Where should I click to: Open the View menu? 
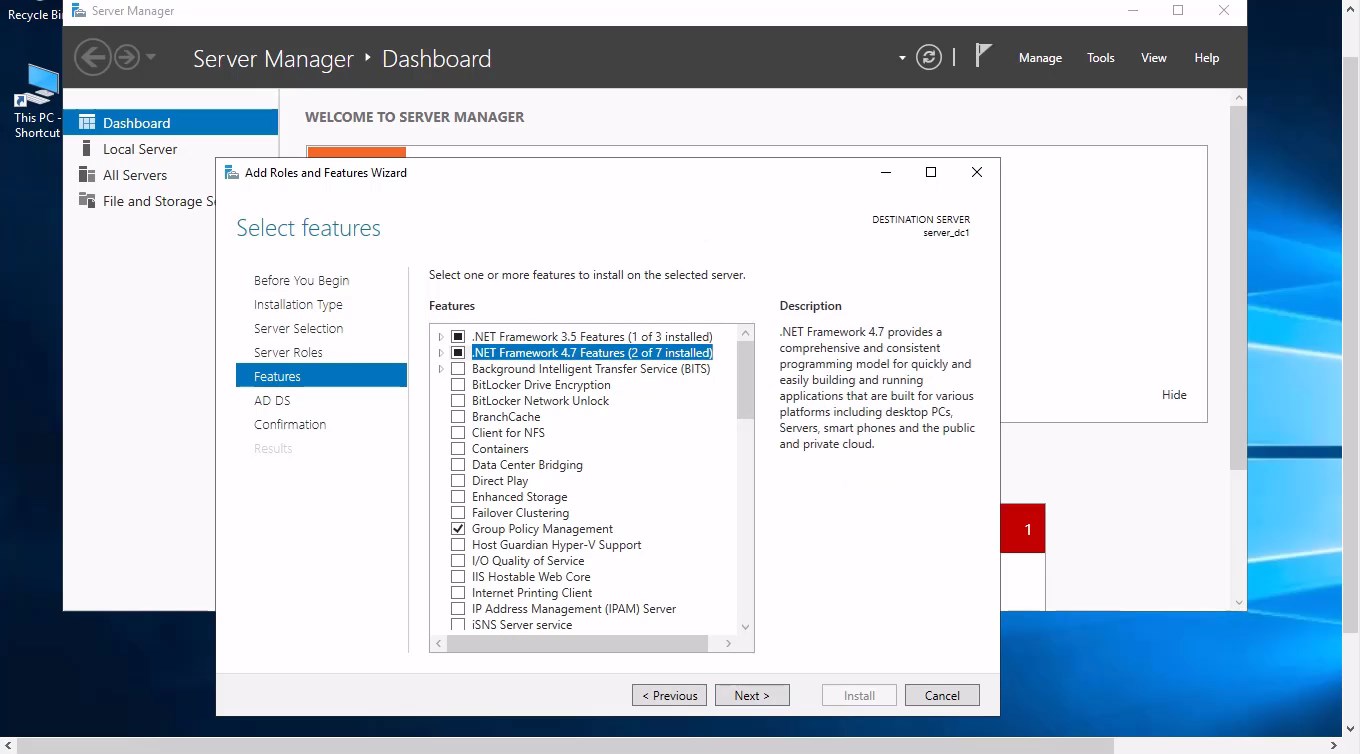pyautogui.click(x=1154, y=58)
